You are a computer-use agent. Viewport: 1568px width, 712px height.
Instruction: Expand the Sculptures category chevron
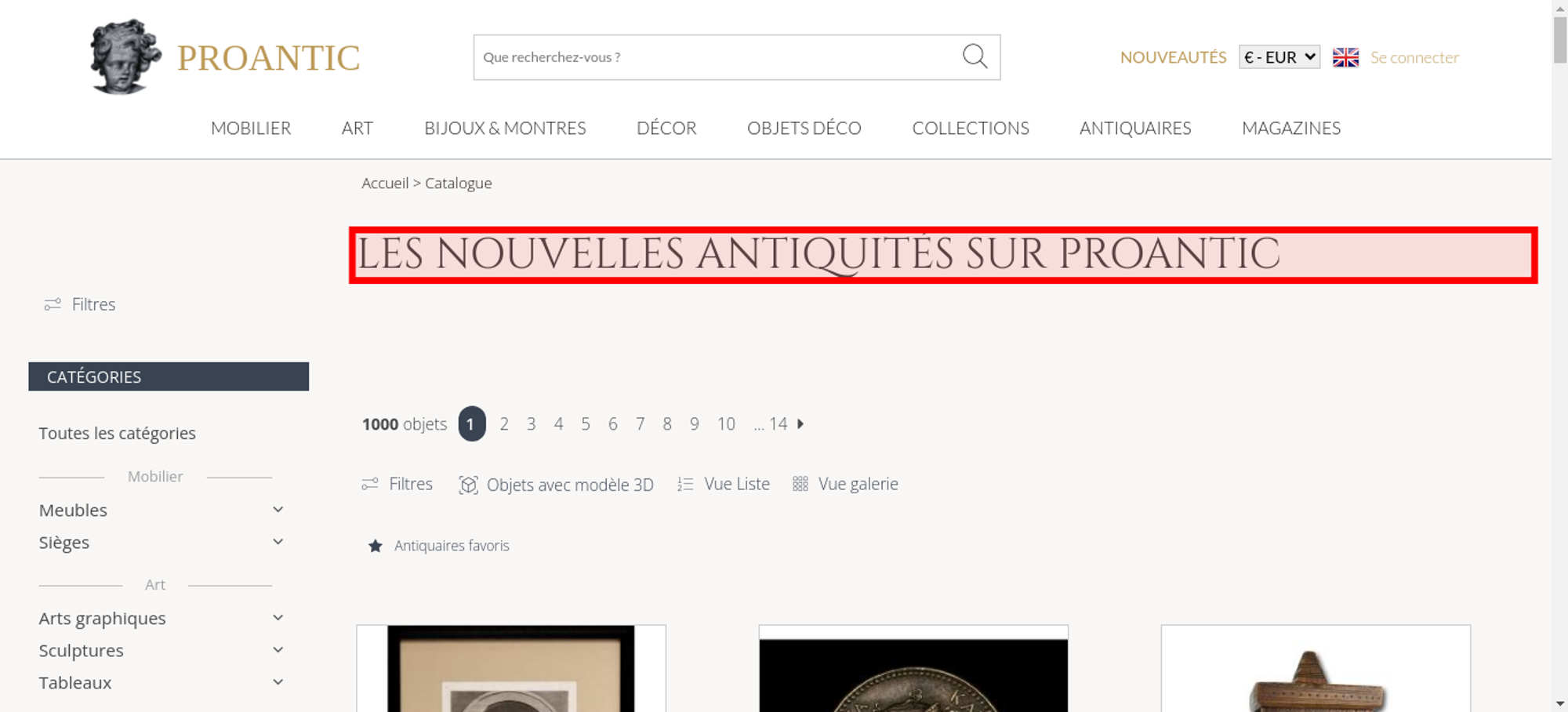(278, 650)
